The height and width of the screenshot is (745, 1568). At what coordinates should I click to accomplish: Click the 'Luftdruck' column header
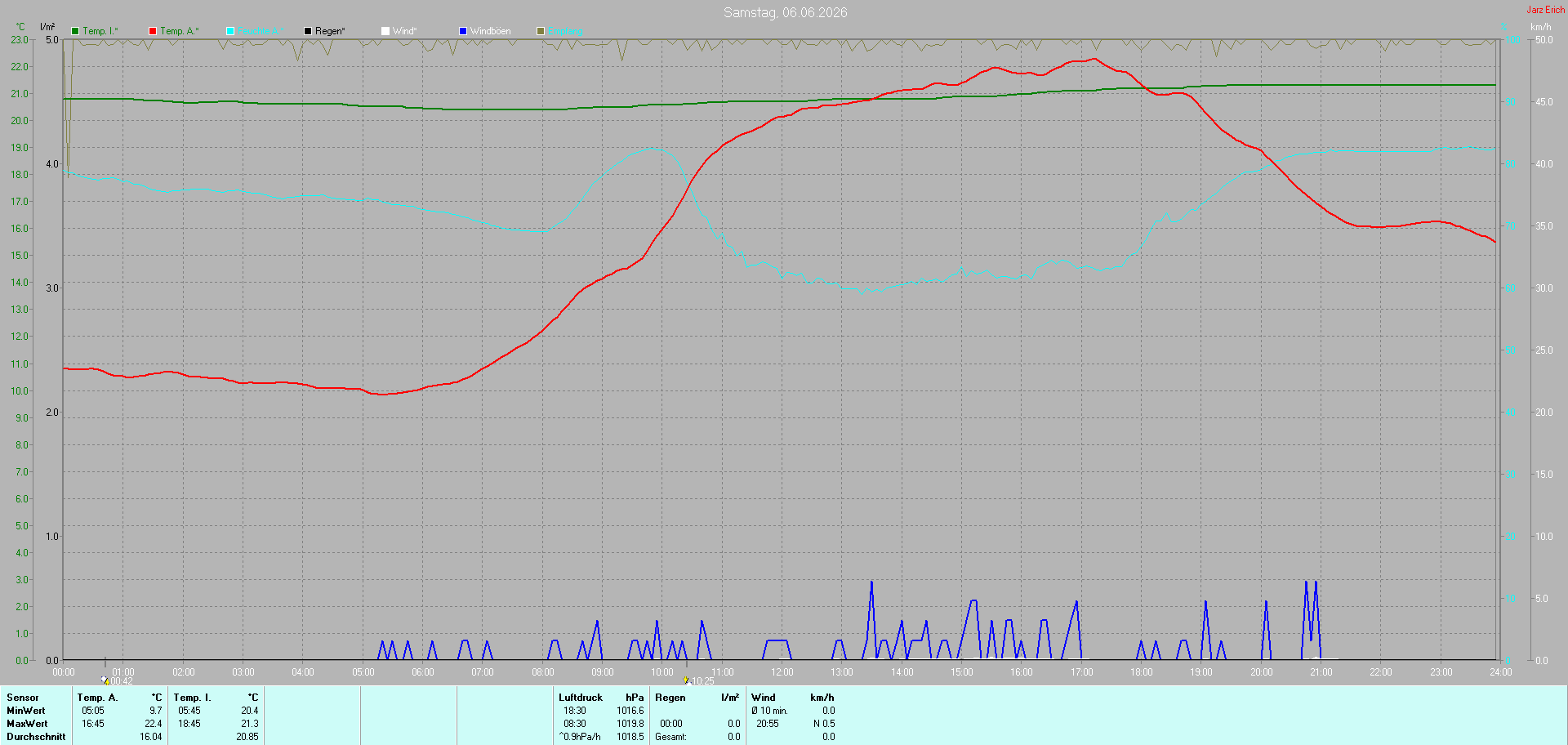pos(581,698)
